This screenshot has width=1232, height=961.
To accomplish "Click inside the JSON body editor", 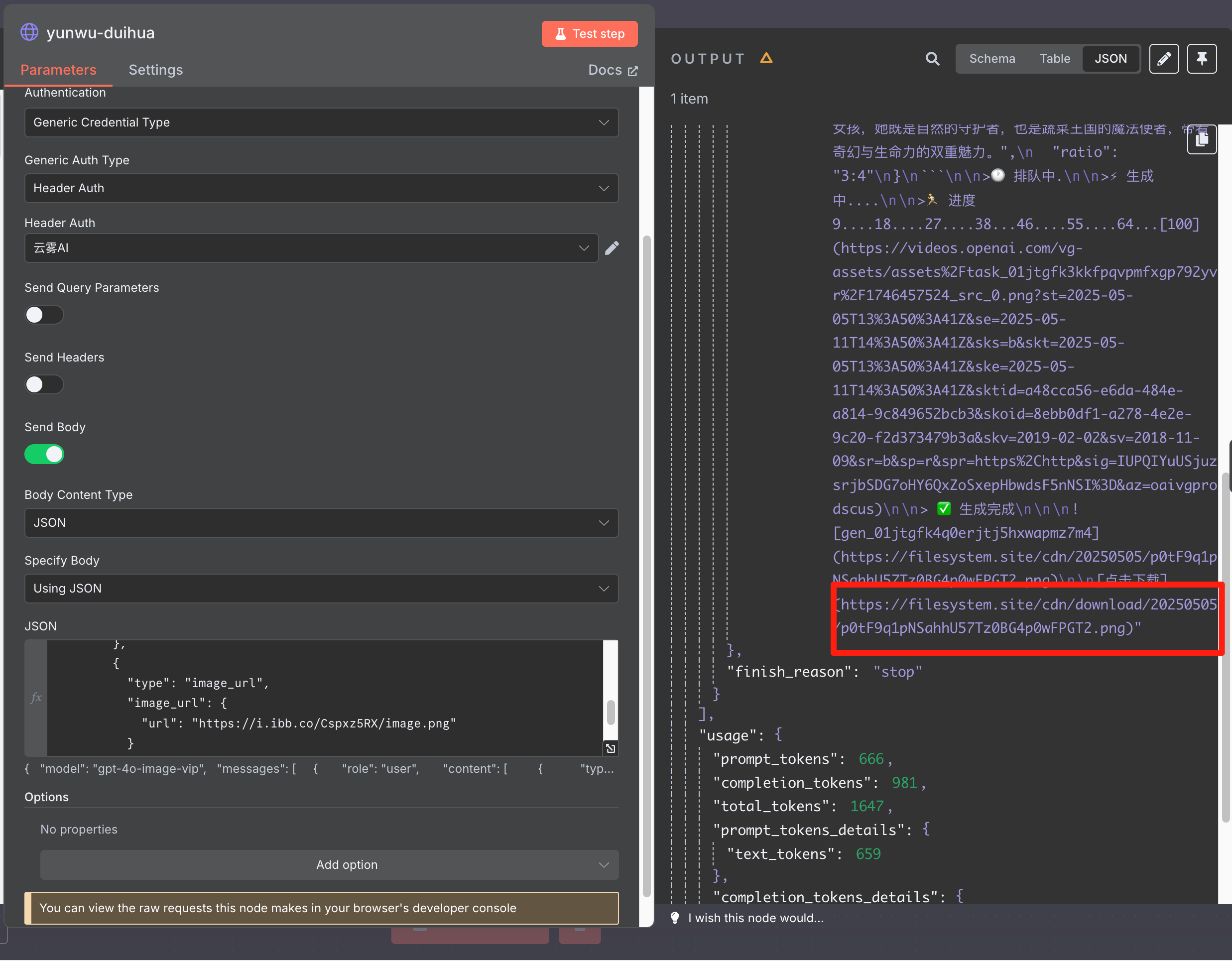I will (x=324, y=698).
